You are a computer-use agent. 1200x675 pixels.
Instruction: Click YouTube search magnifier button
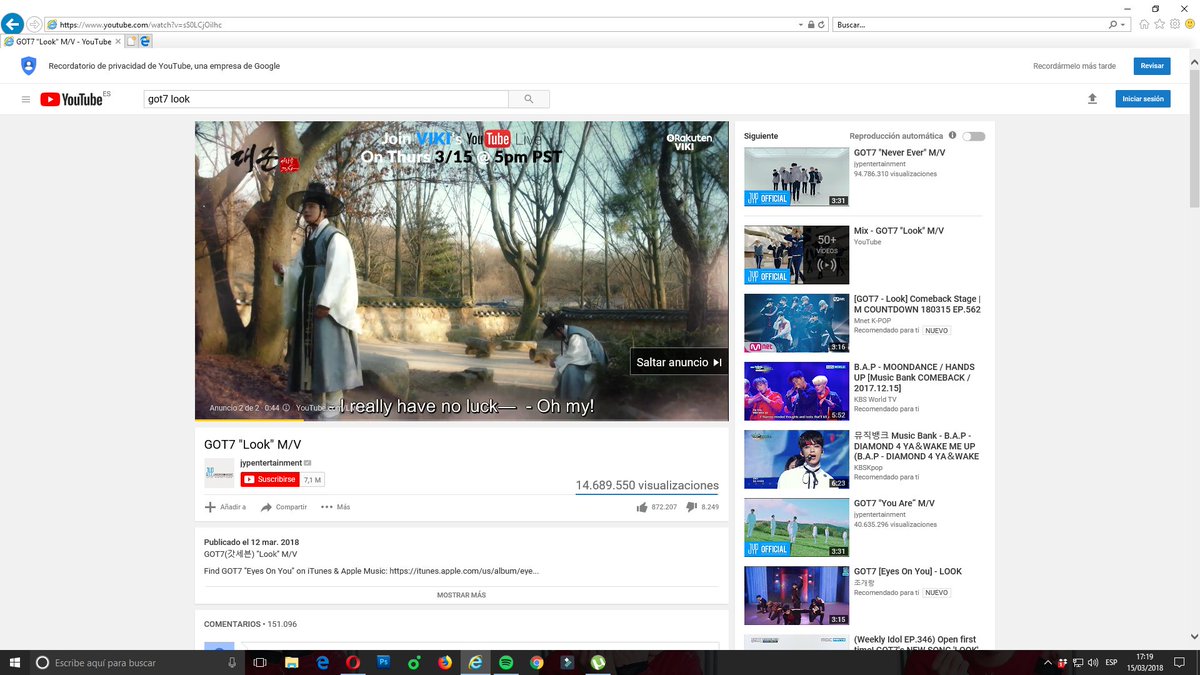pyautogui.click(x=529, y=99)
